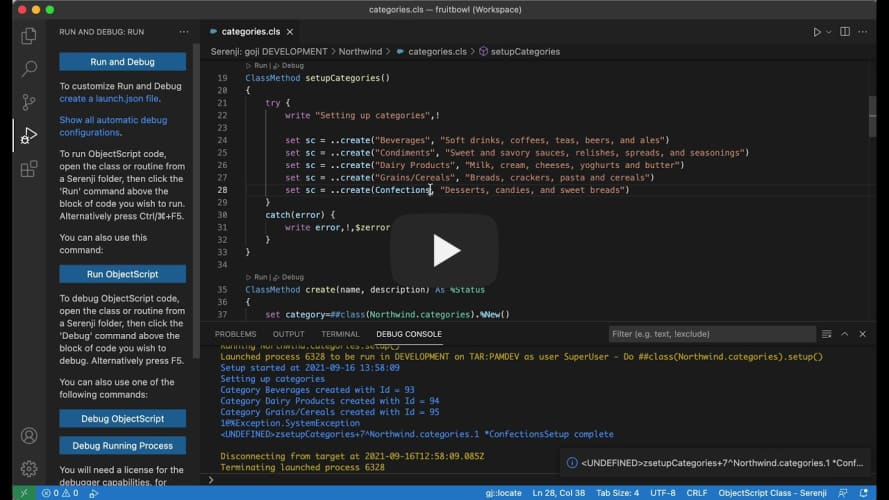The image size is (889, 500).
Task: Click the Debug ObjectScript button
Action: point(122,419)
